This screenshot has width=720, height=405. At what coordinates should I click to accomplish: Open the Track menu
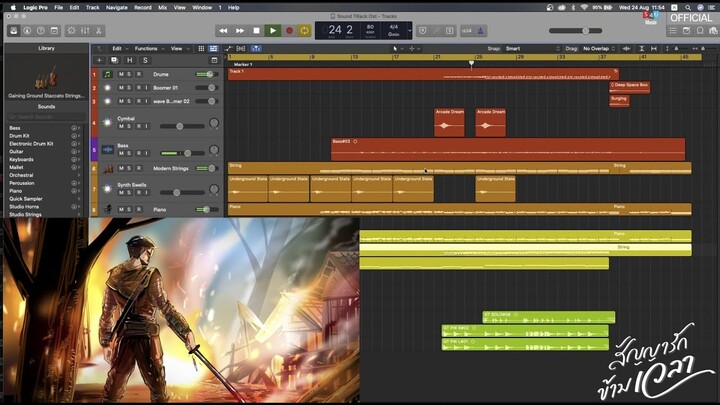pos(92,7)
